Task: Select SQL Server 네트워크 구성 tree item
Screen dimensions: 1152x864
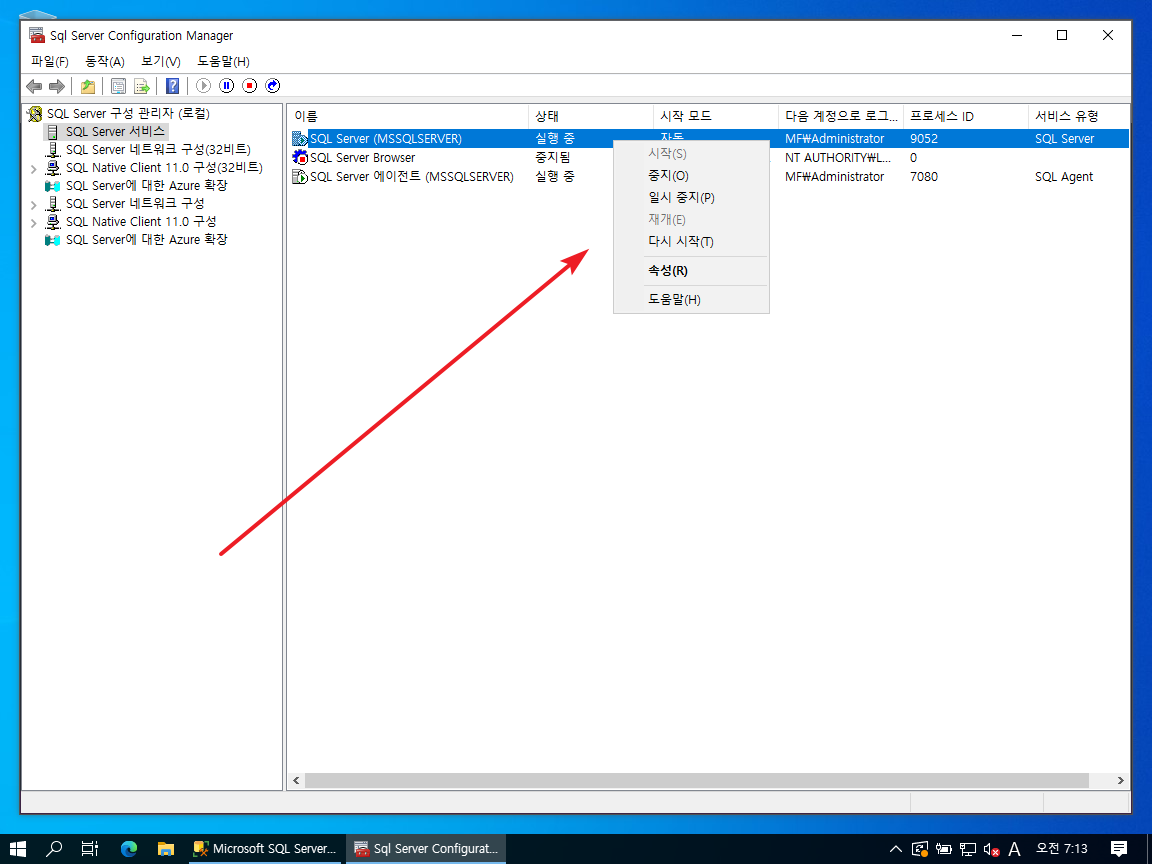Action: tap(135, 204)
